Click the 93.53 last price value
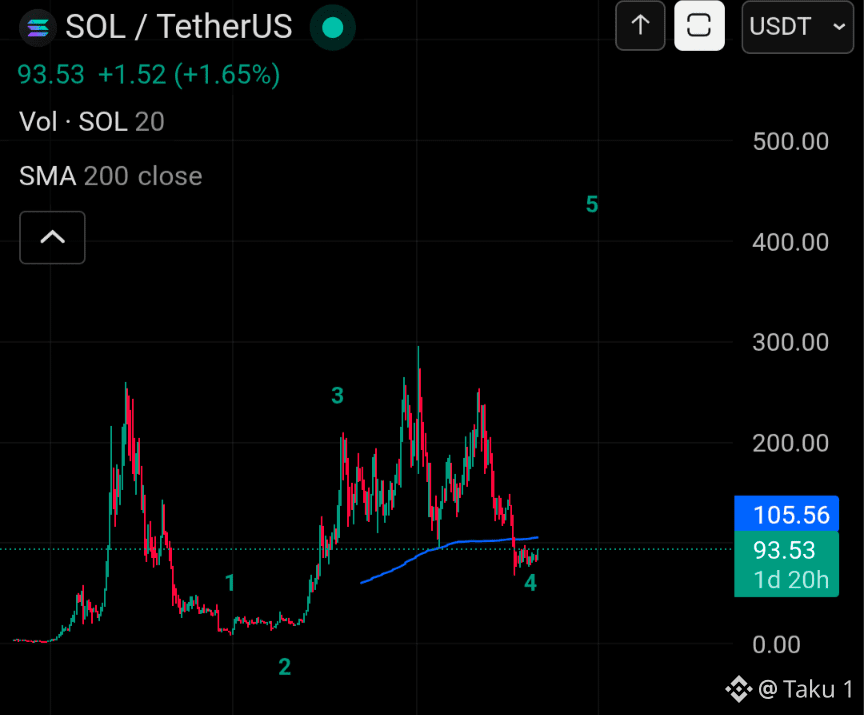864x715 pixels. [x=51, y=74]
